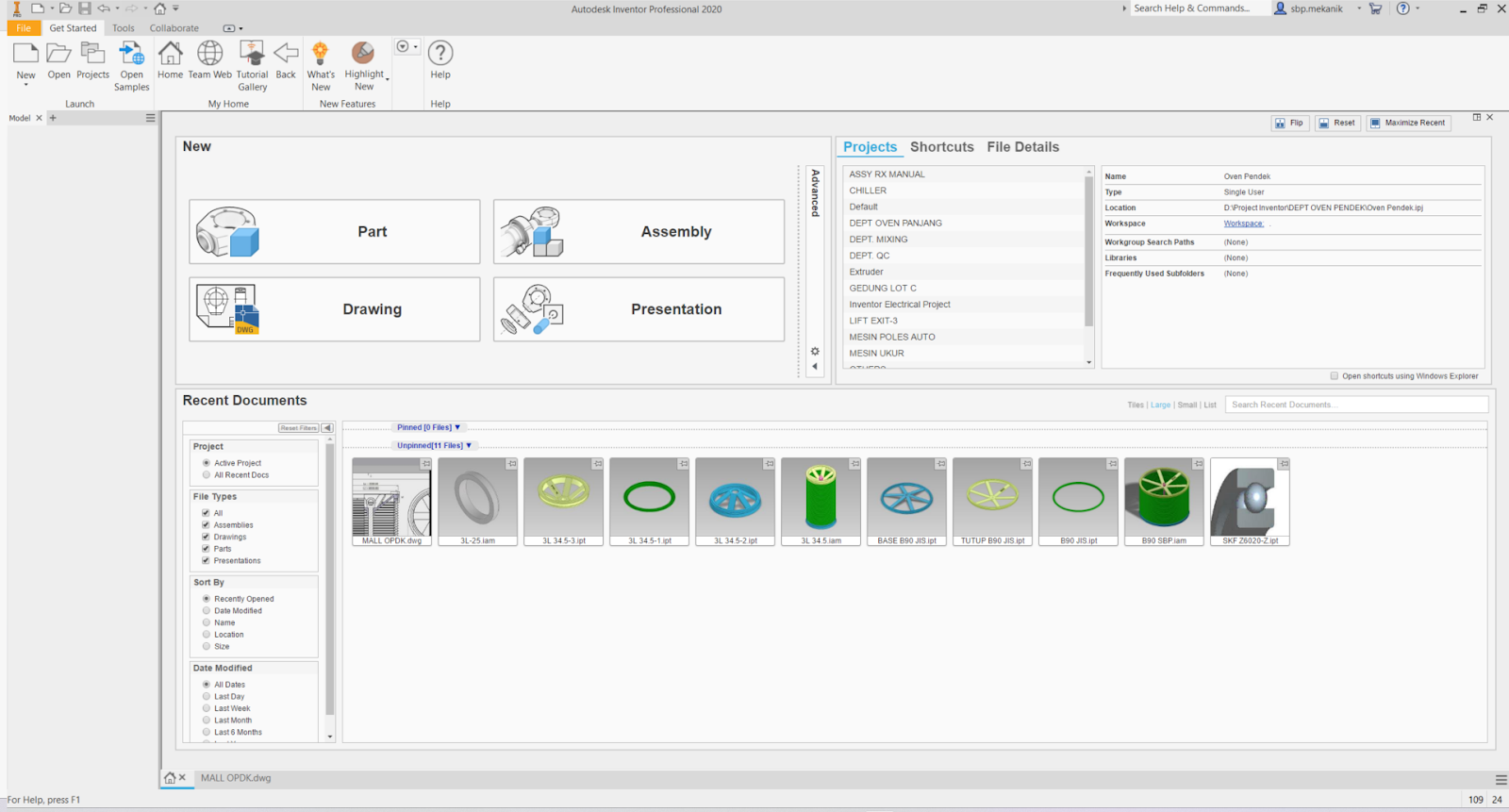
Task: Click the Reset layout button
Action: tap(1337, 123)
